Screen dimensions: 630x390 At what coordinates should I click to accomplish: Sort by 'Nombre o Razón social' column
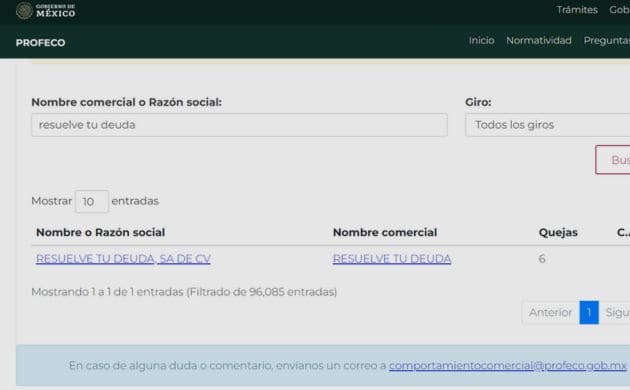(100, 233)
